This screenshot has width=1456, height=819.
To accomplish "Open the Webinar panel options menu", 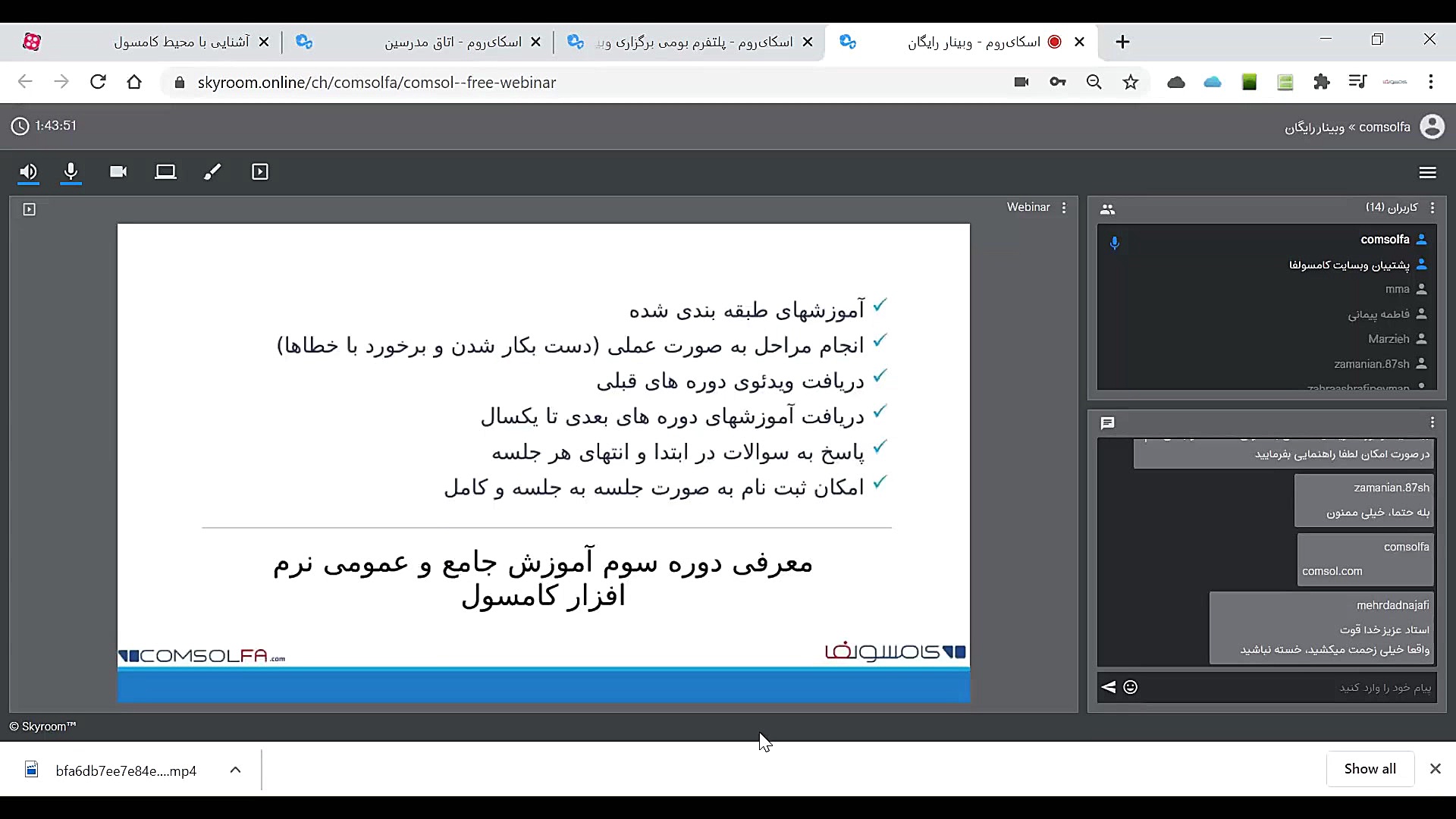I will tap(1065, 207).
